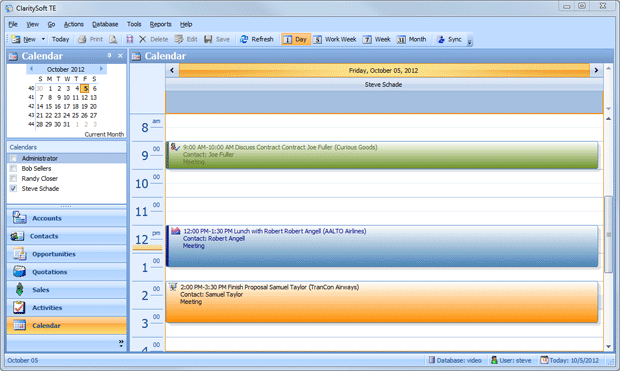Go to next day with the arrow
Image resolution: width=620 pixels, height=371 pixels.
(x=596, y=70)
